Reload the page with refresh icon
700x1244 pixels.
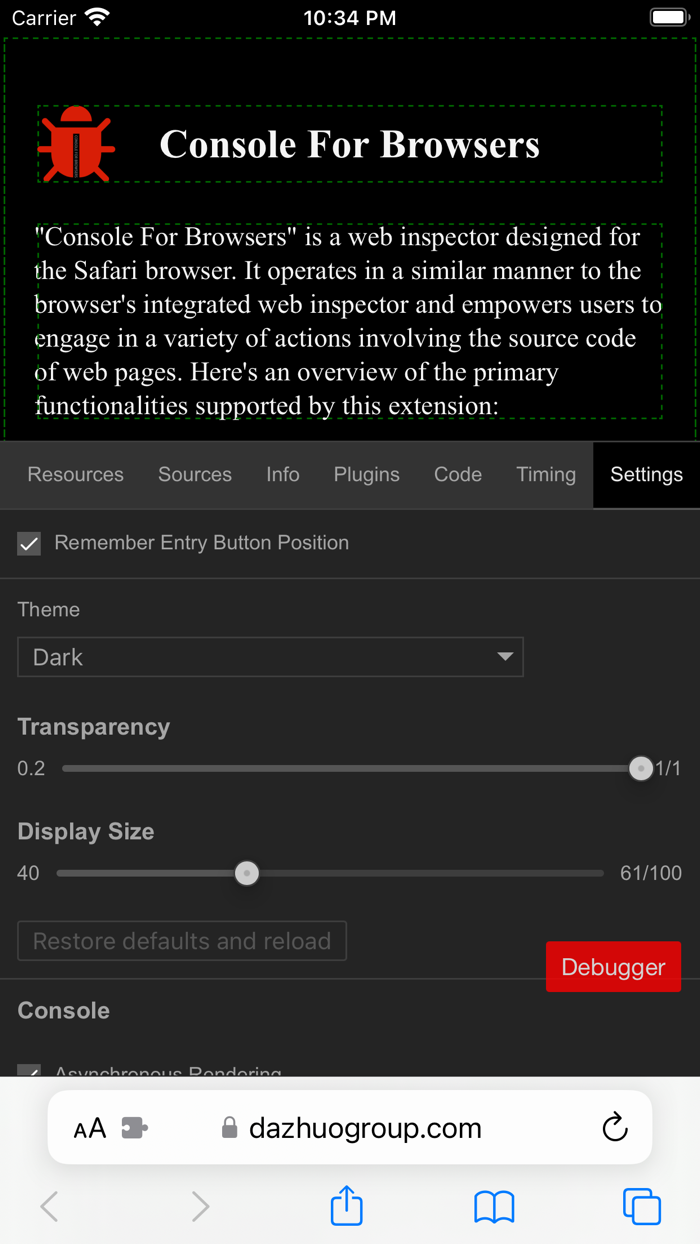tap(614, 1127)
